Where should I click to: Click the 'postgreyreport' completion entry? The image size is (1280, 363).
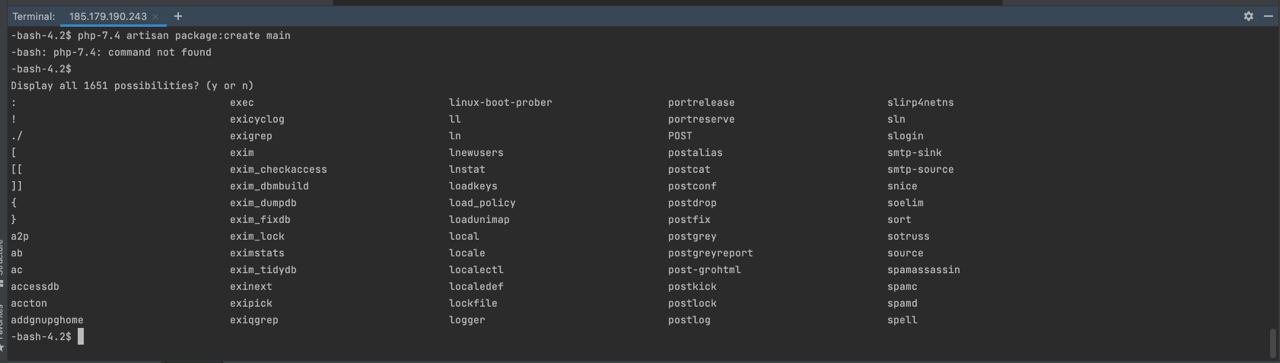(710, 253)
